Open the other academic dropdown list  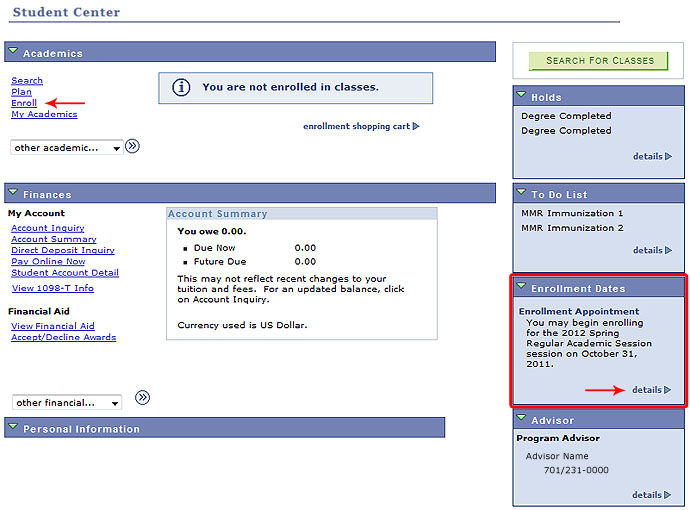pos(66,148)
